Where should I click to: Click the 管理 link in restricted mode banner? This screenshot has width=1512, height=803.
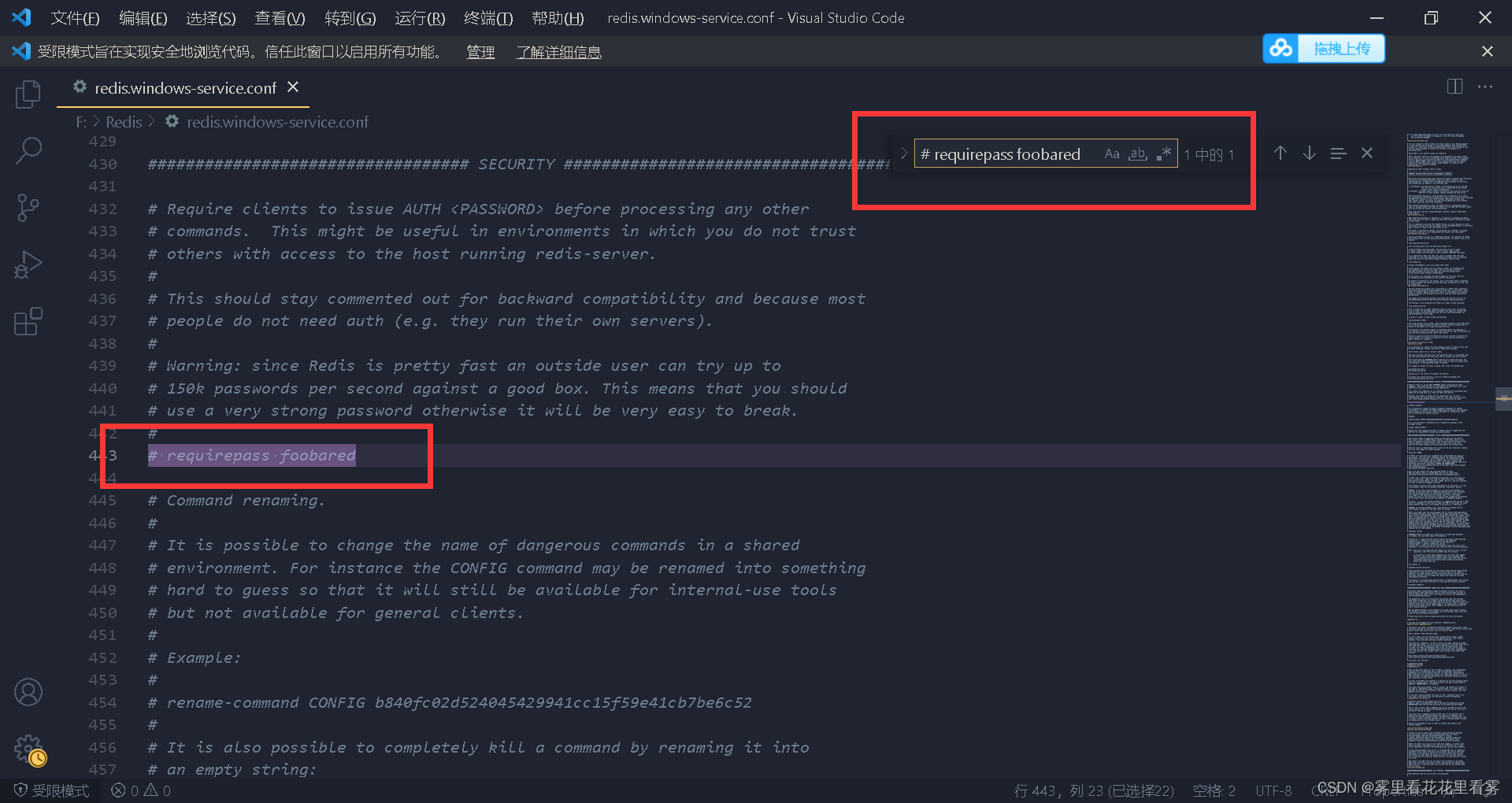480,52
